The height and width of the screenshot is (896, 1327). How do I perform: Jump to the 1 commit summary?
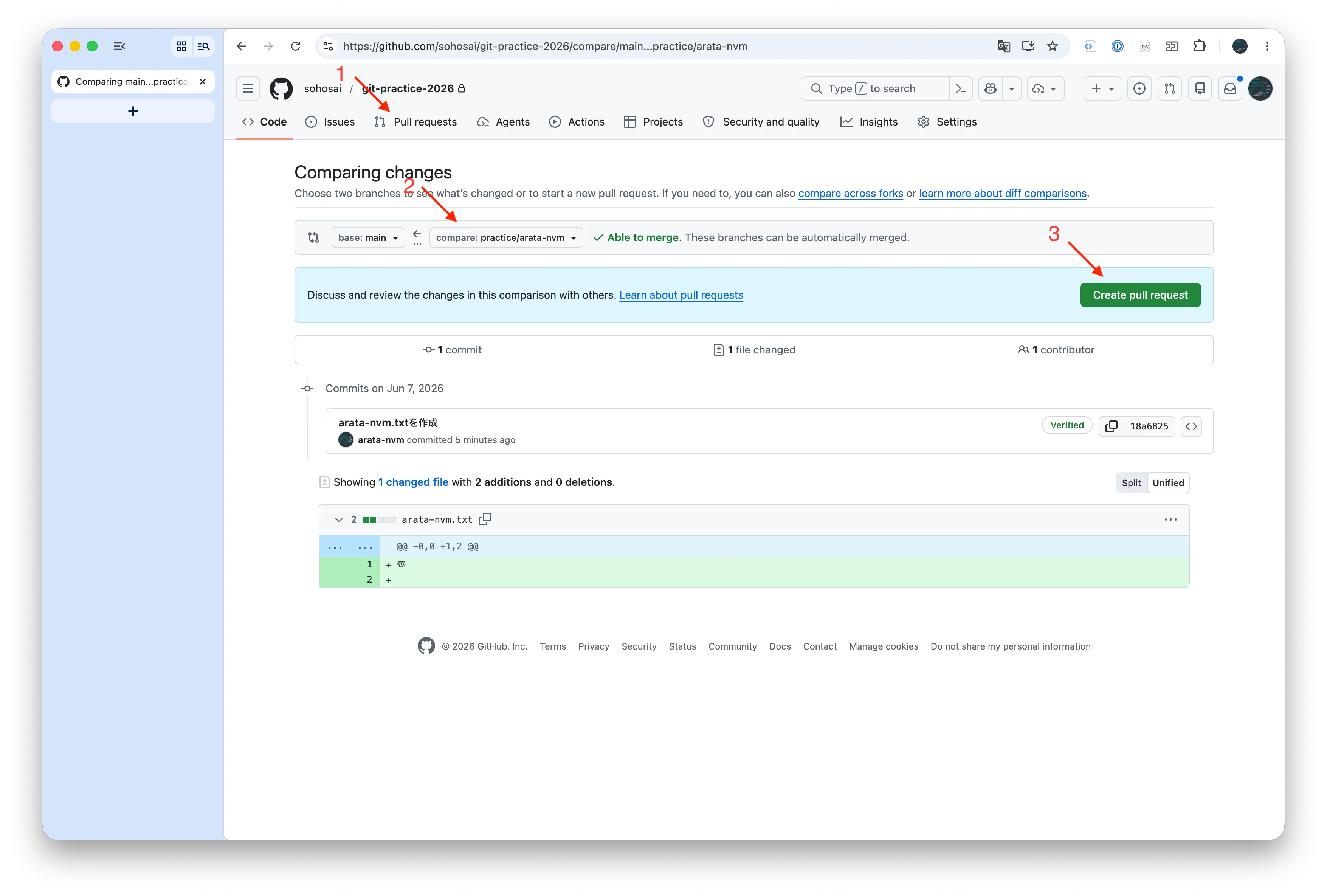pyautogui.click(x=452, y=349)
